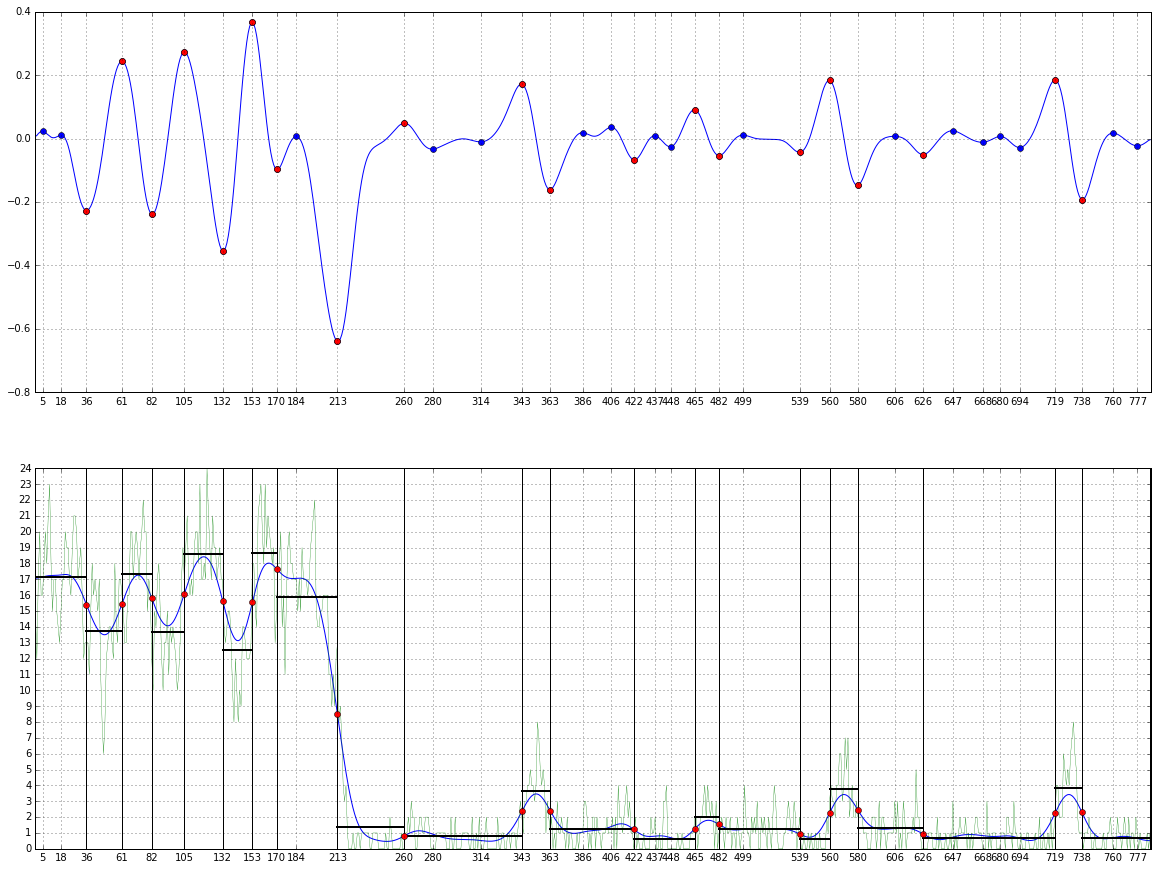Image resolution: width=1158 pixels, height=870 pixels.
Task: Click the 24 y-axis label of lower plot
Action: 26,468
